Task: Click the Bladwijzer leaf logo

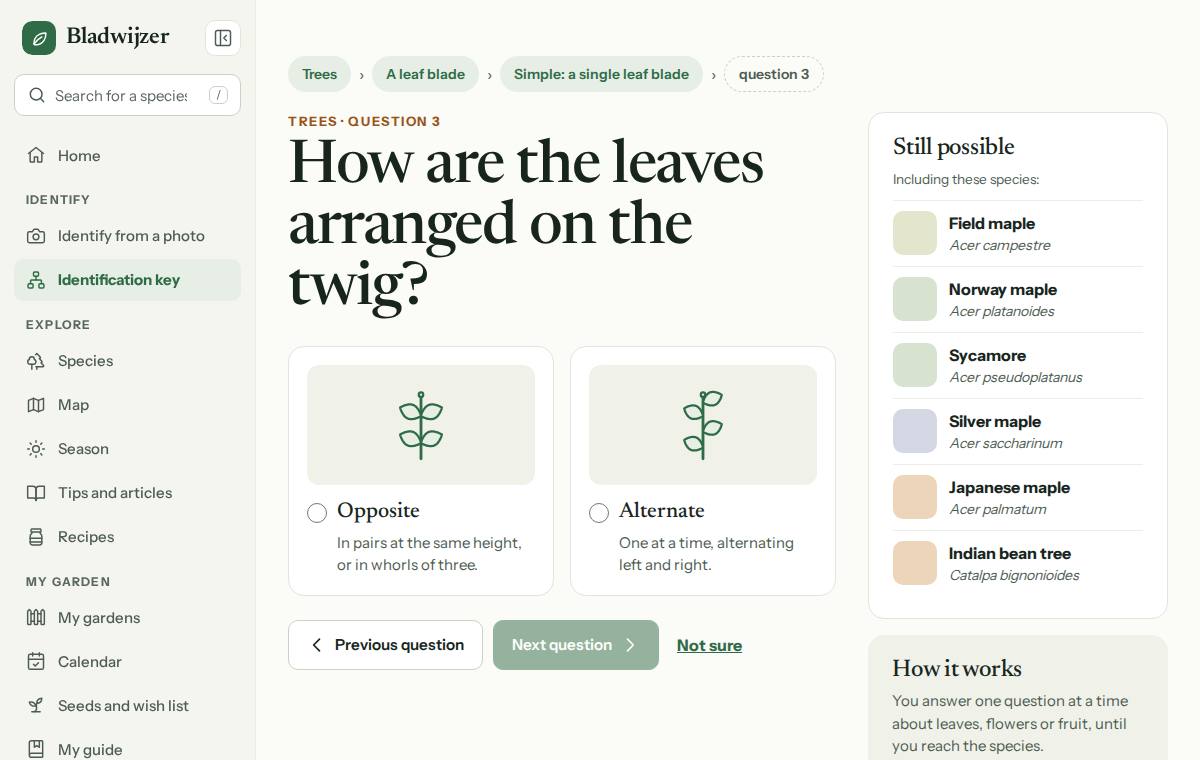Action: (39, 38)
